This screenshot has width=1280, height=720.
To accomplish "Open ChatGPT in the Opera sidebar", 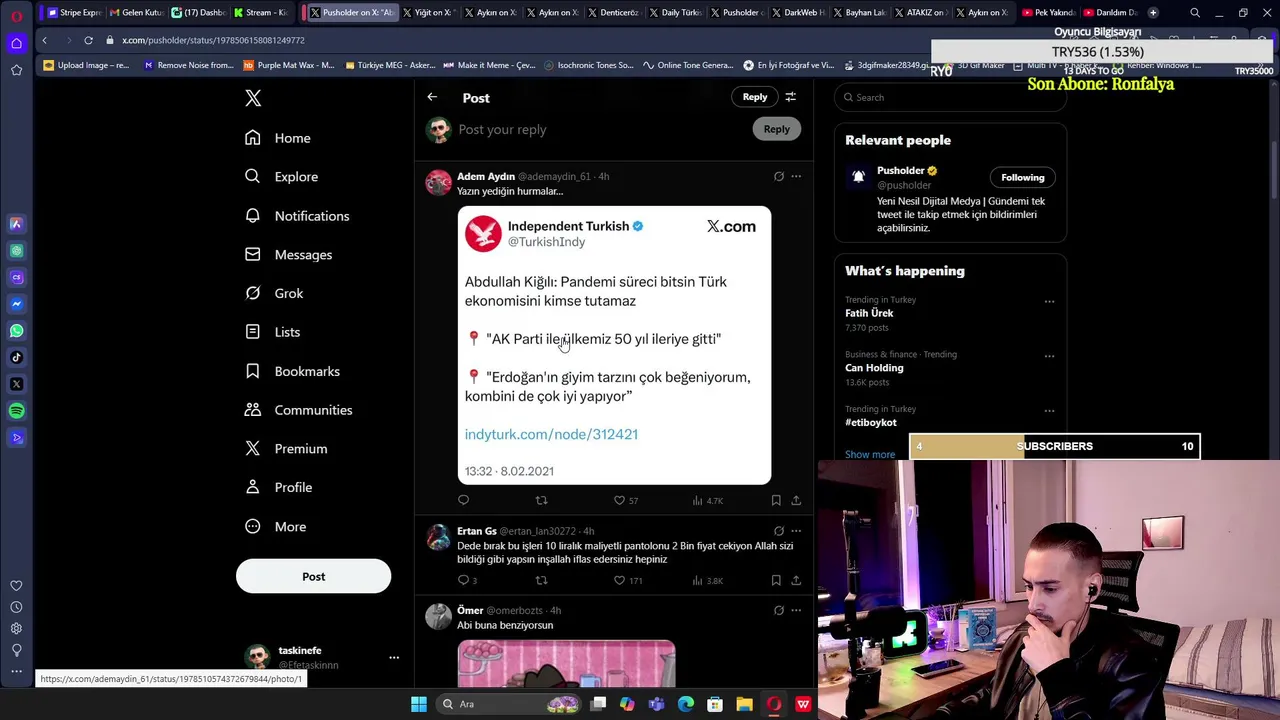I will (16, 251).
